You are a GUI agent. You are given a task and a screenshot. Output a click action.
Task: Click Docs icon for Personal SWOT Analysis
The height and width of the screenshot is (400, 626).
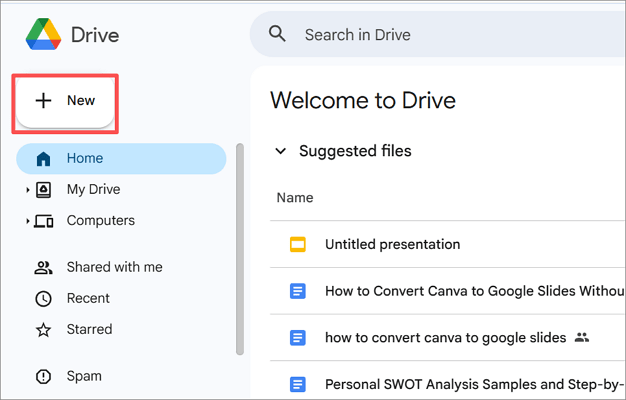point(298,385)
